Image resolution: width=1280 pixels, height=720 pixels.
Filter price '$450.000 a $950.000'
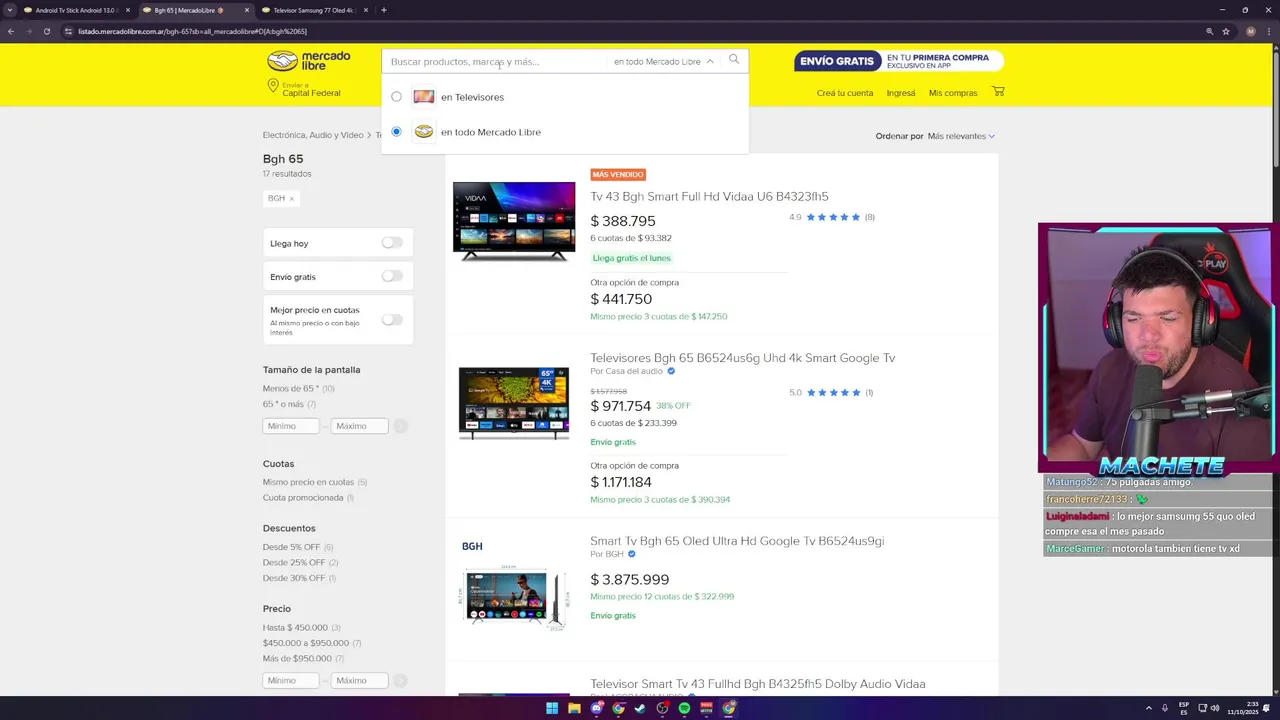pyautogui.click(x=306, y=643)
